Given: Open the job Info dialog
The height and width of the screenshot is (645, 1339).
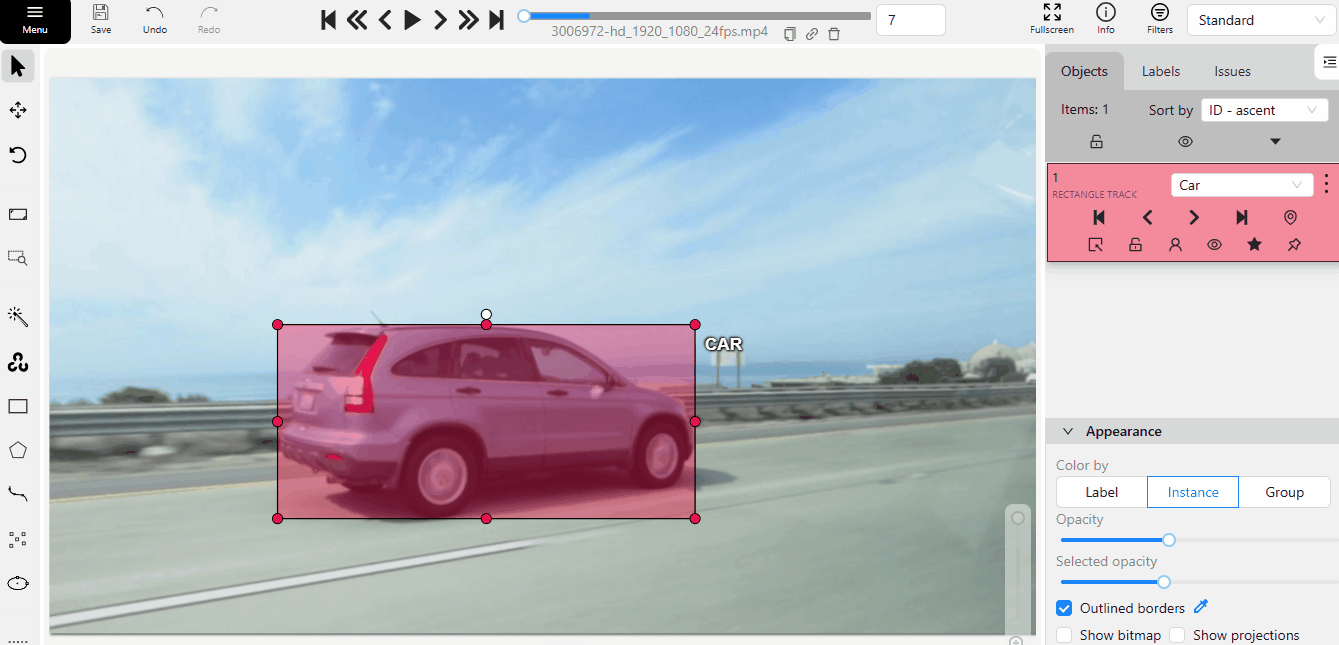Looking at the screenshot, I should 1106,19.
